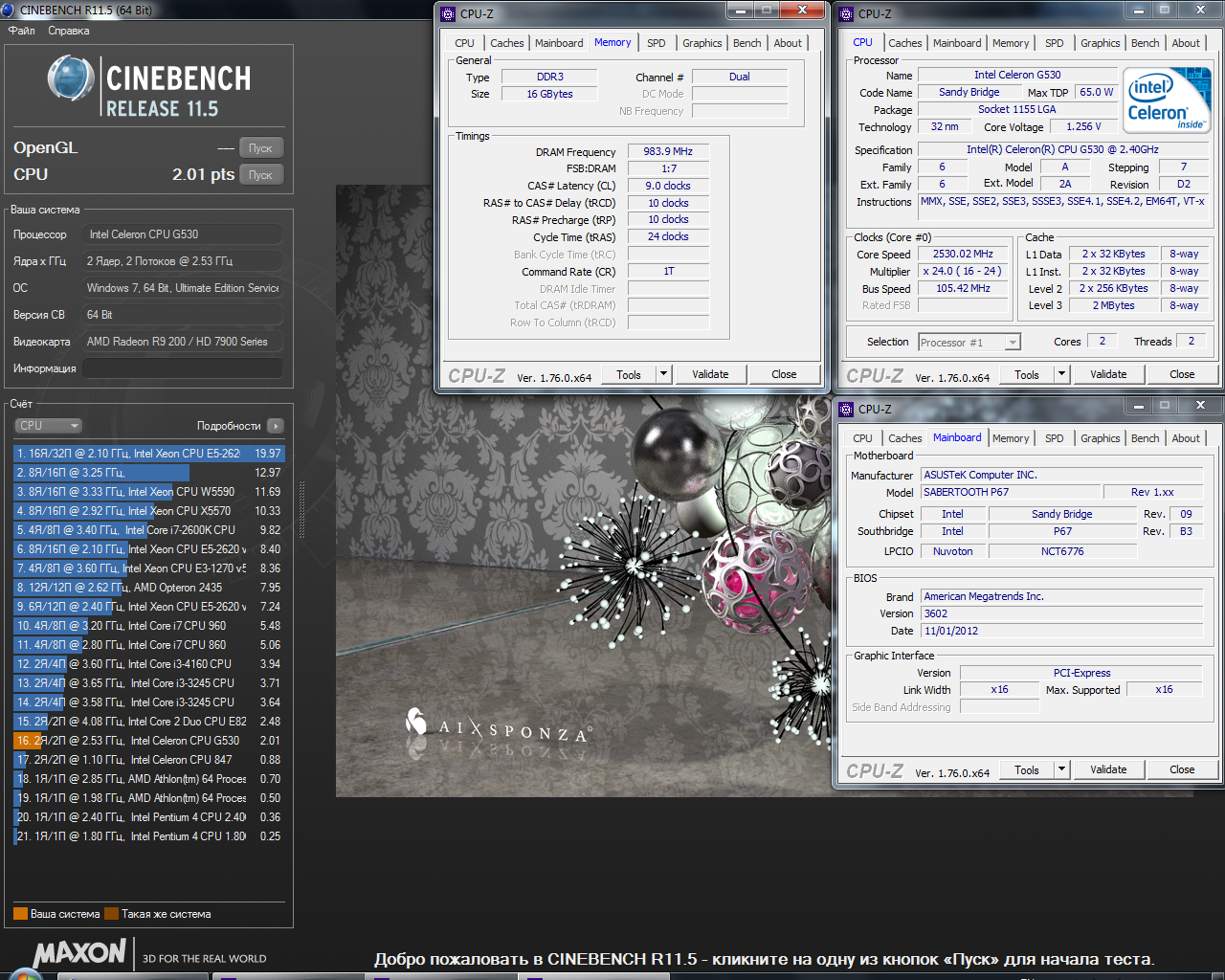Select ranking row 5 Core i7-2600K

click(x=148, y=530)
